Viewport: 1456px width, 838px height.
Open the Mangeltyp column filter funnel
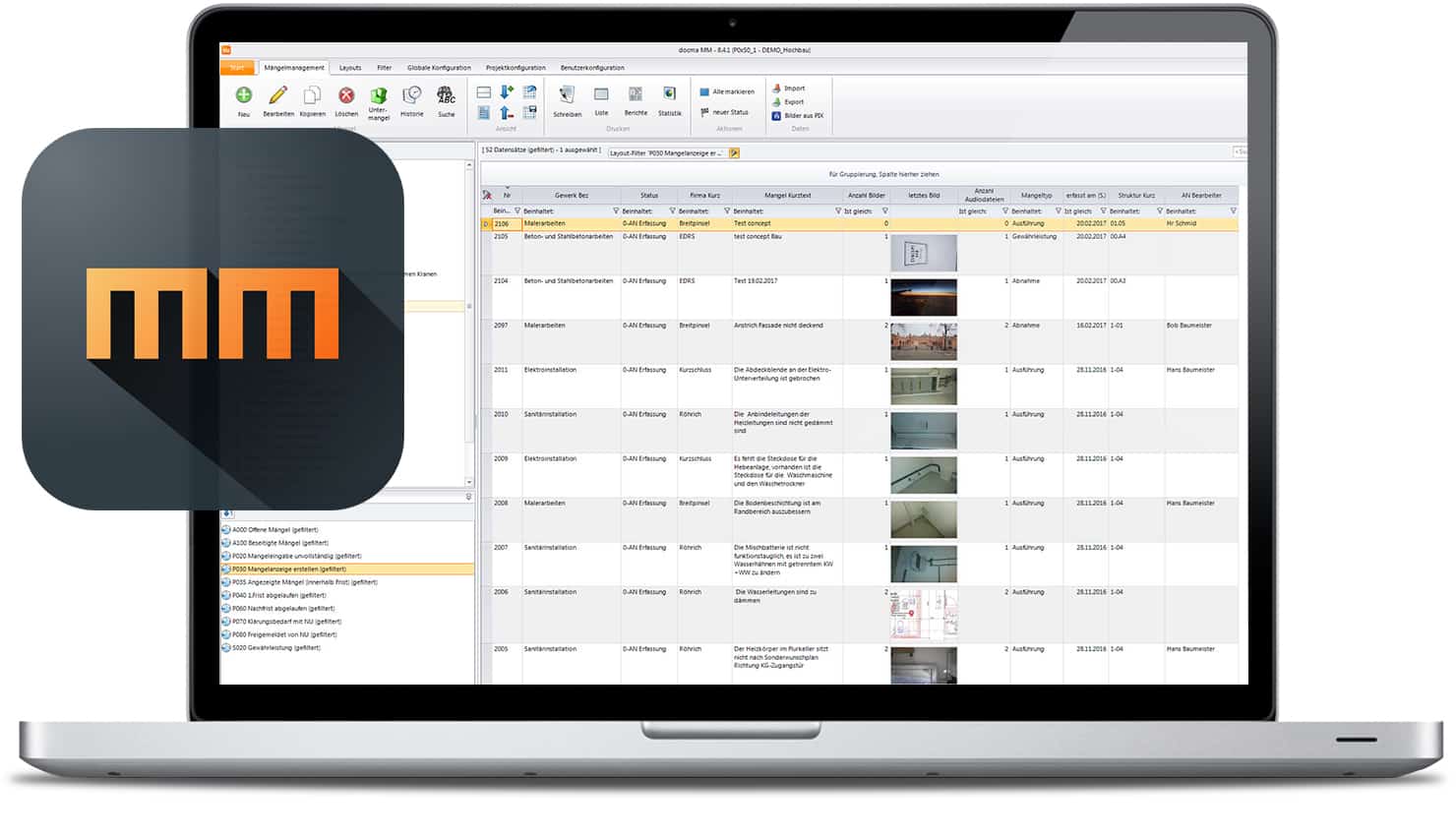pos(1058,211)
